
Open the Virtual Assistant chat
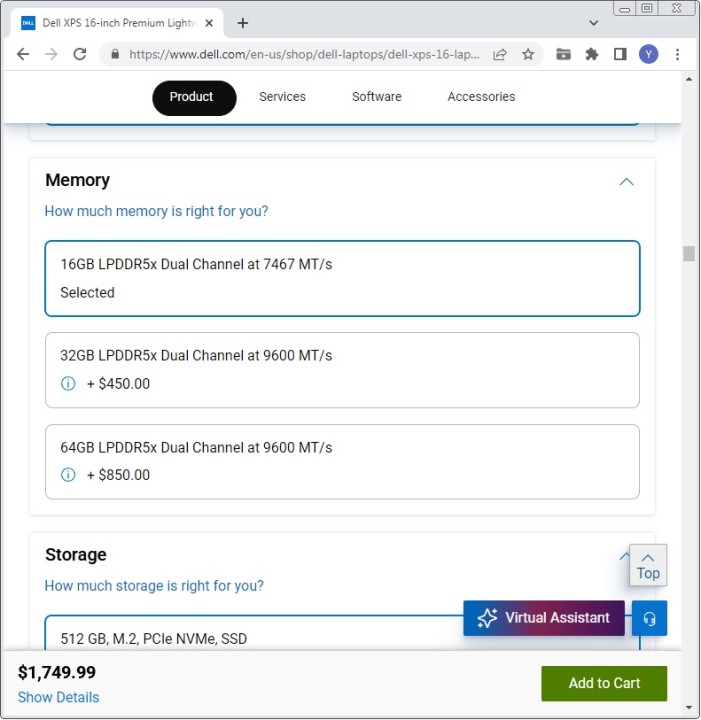544,618
